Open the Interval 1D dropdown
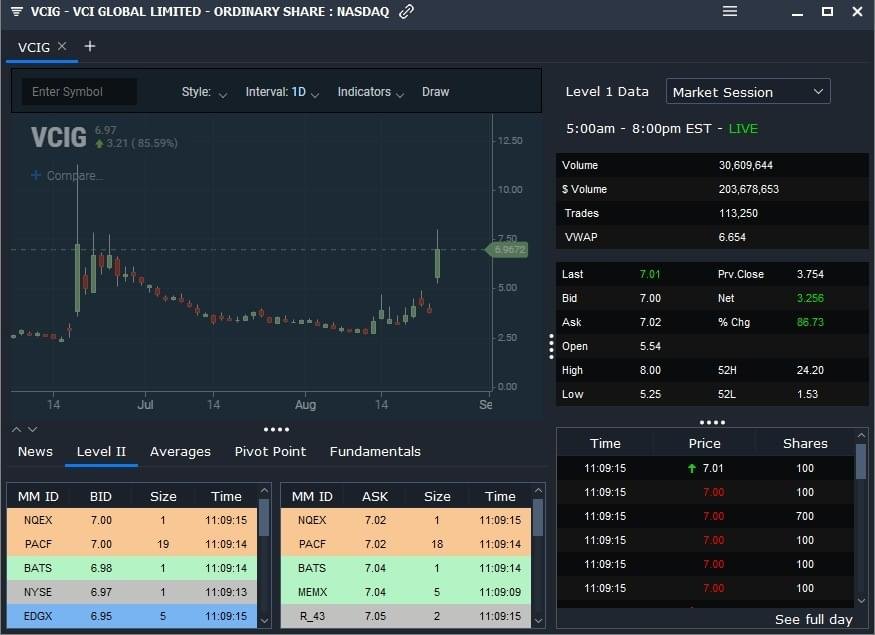This screenshot has height=635, width=875. click(282, 92)
